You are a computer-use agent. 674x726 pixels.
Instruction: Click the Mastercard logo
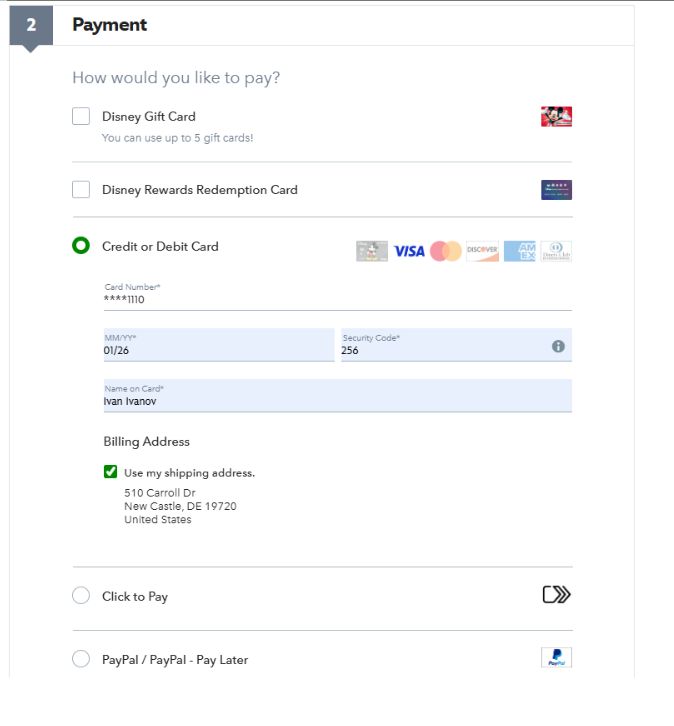[x=446, y=251]
